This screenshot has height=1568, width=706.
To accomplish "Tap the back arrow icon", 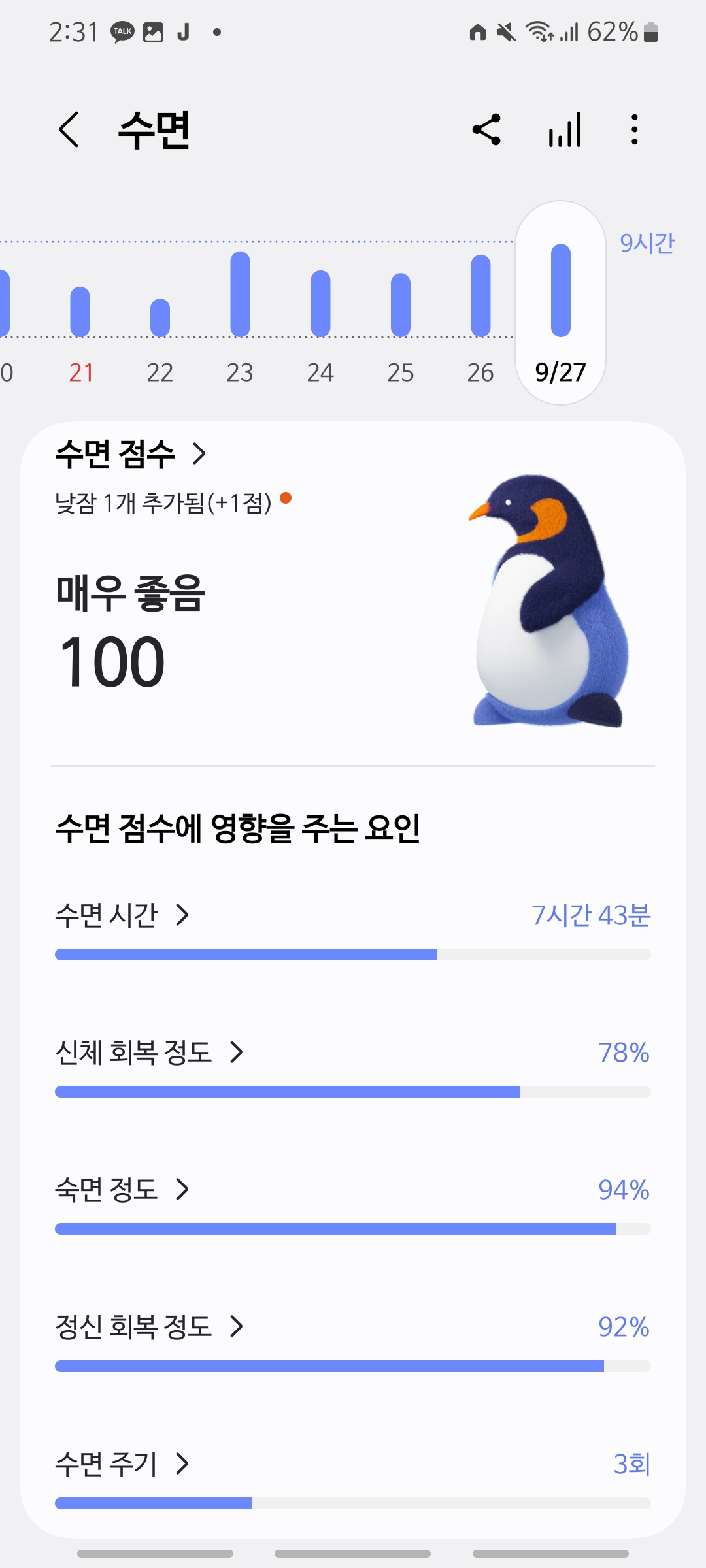I will click(69, 129).
